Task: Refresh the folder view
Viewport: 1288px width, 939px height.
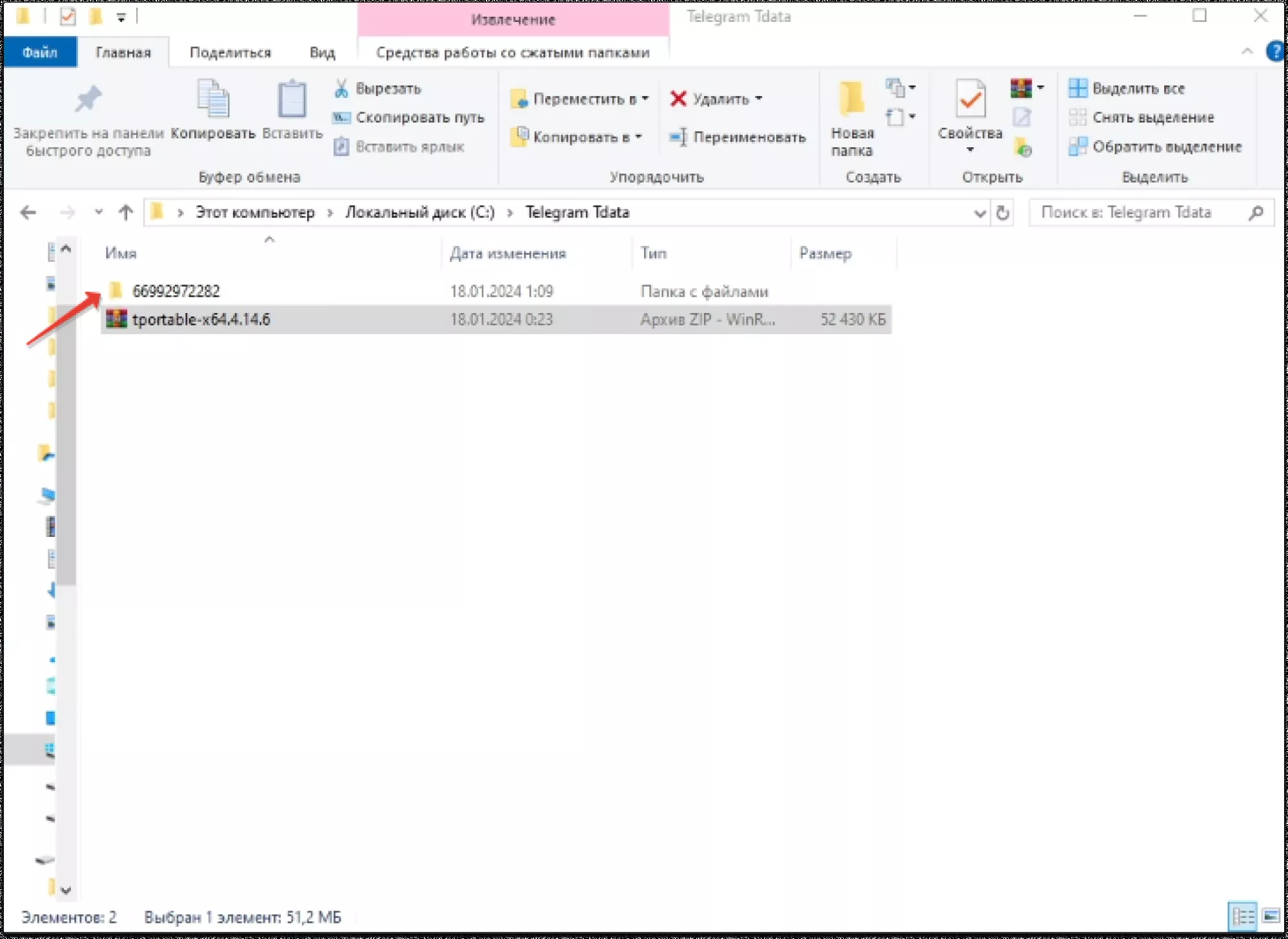Action: coord(1002,212)
